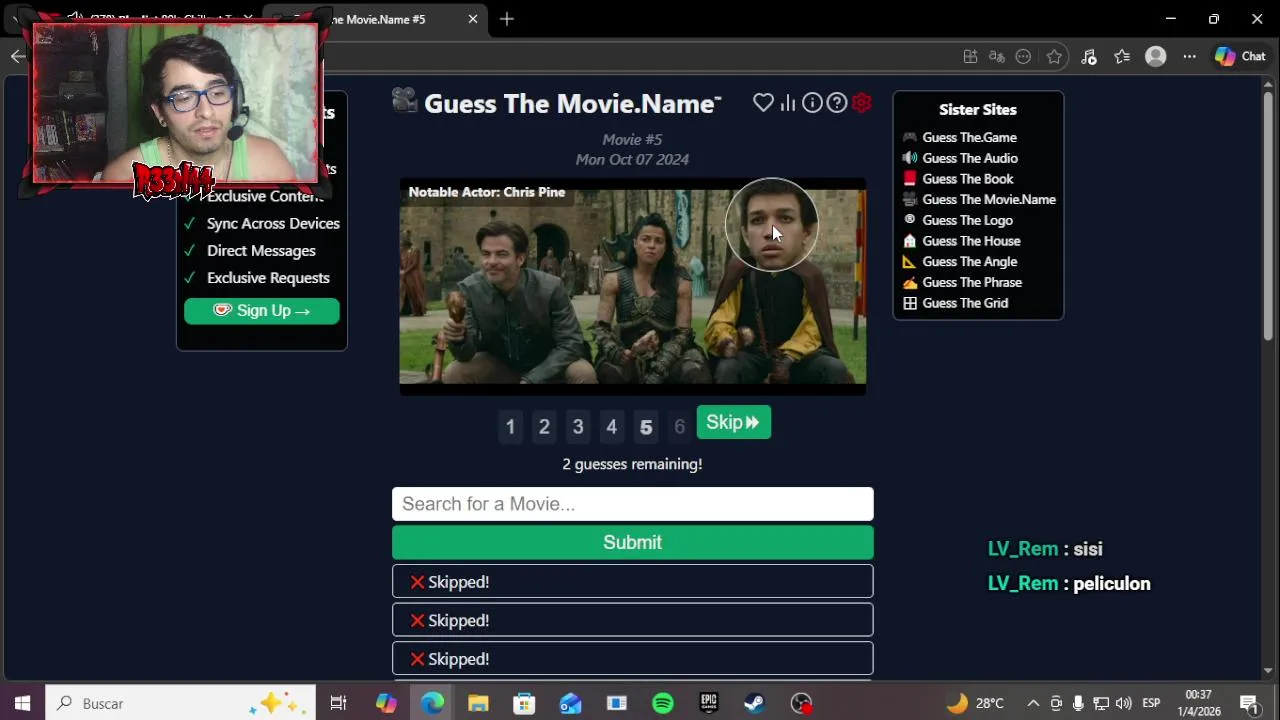Open the Edge profile avatar
Screen dimensions: 1280x720
(1156, 57)
